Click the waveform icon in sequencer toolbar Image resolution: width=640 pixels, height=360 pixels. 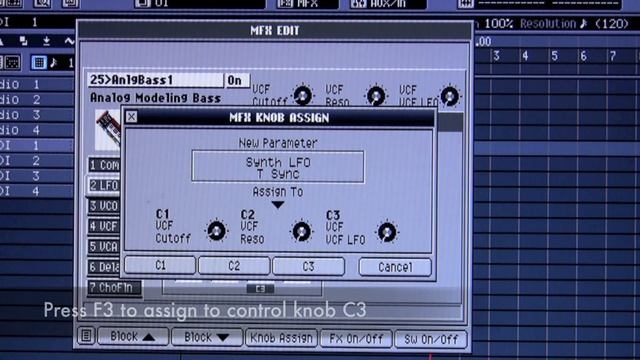[69, 41]
